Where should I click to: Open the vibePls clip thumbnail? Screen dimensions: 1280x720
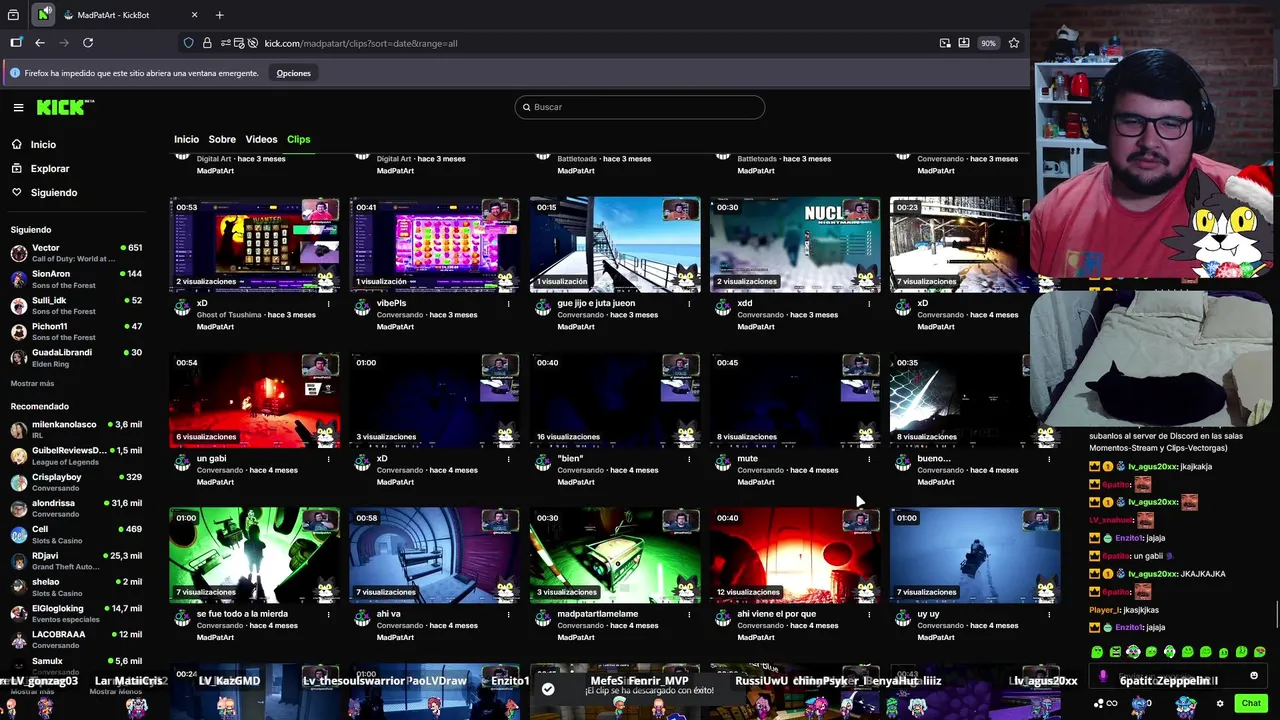(x=435, y=244)
